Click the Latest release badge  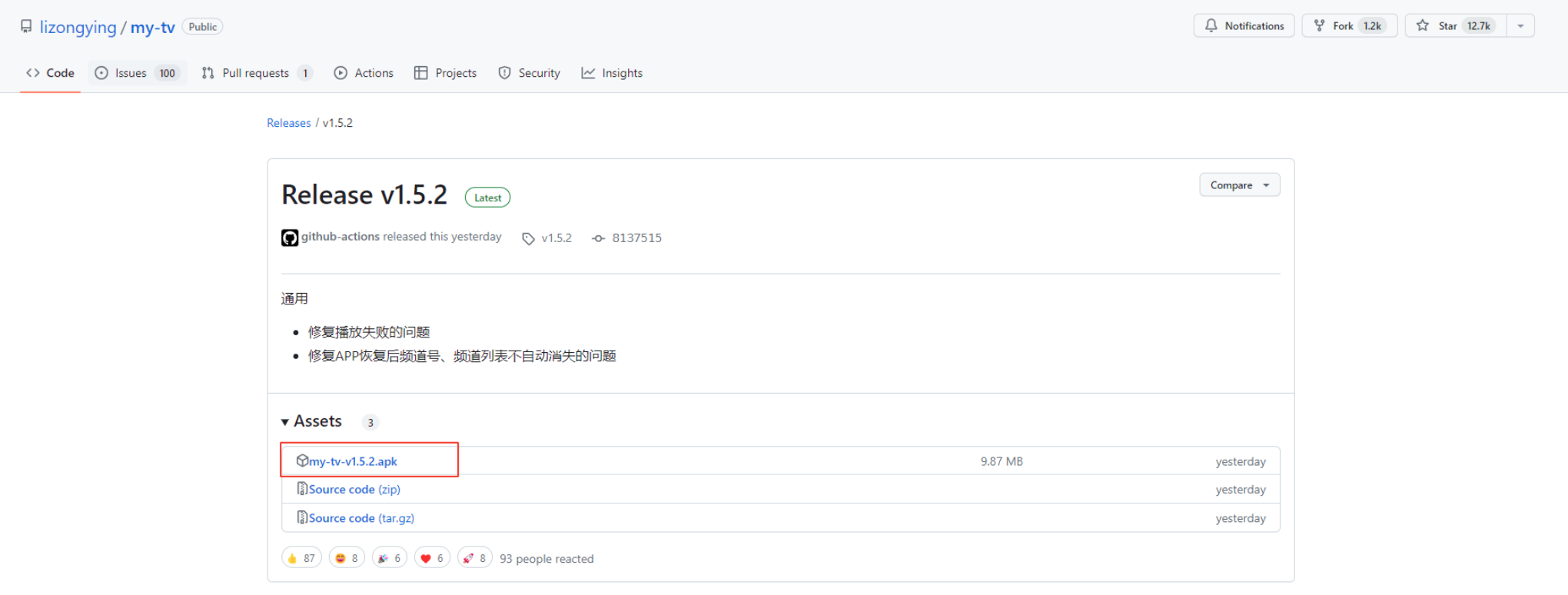click(487, 198)
